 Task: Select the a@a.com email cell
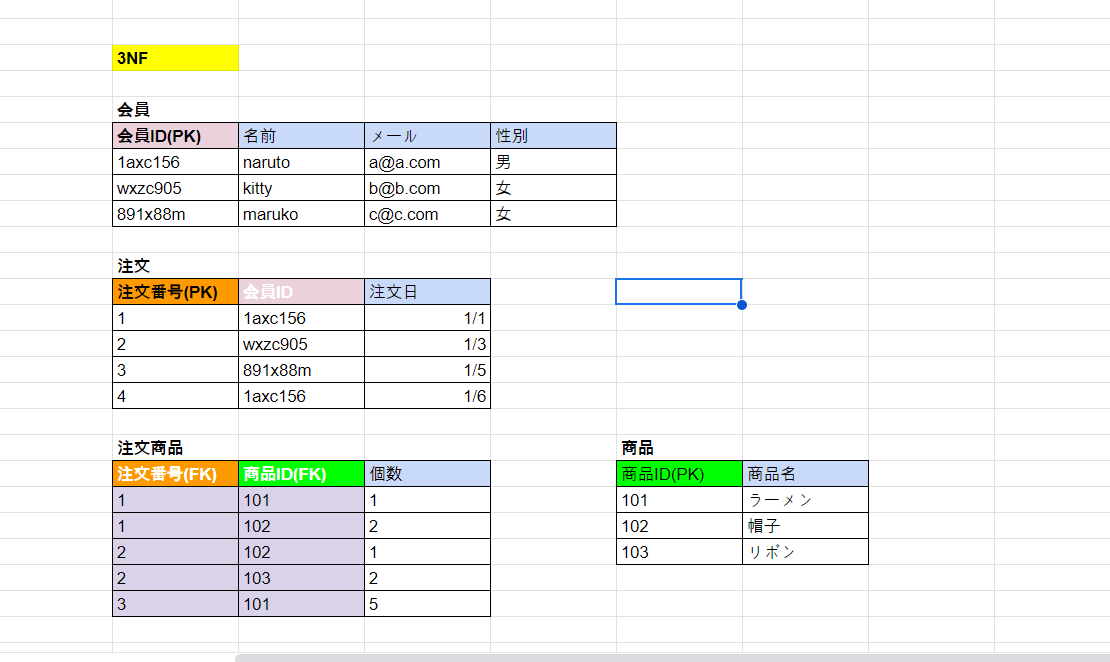[428, 162]
